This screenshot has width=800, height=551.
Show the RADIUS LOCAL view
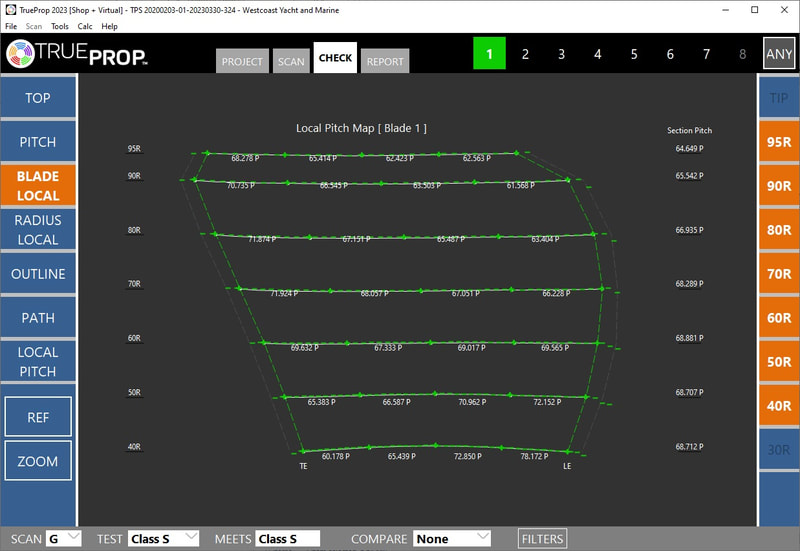tap(38, 230)
